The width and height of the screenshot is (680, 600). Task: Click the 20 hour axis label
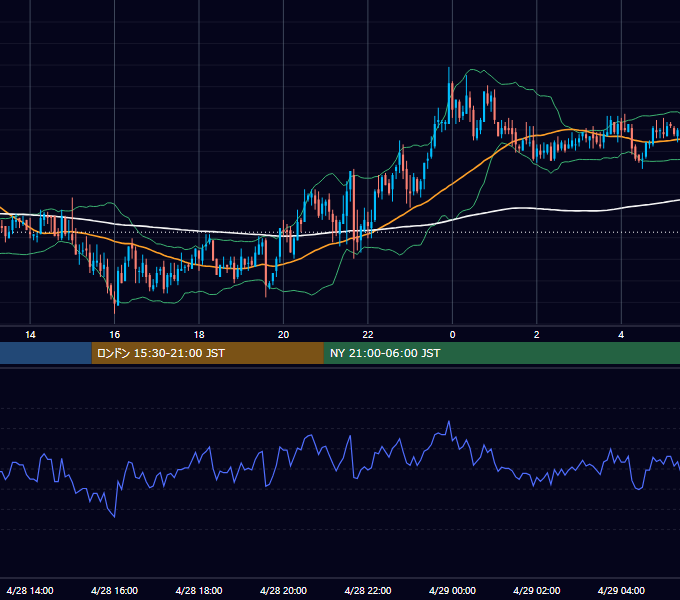coord(283,335)
